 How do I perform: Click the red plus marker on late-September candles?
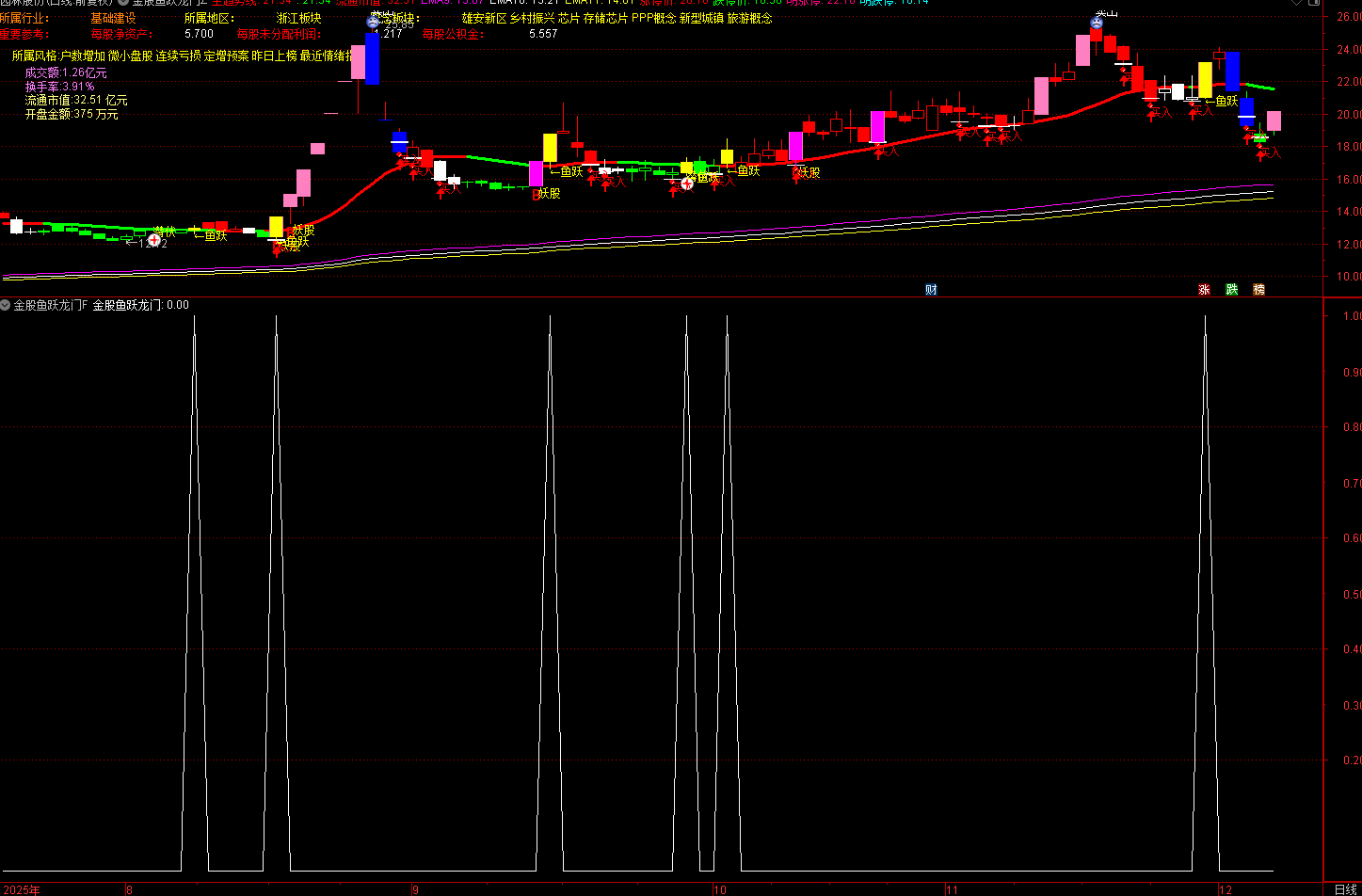tap(687, 184)
